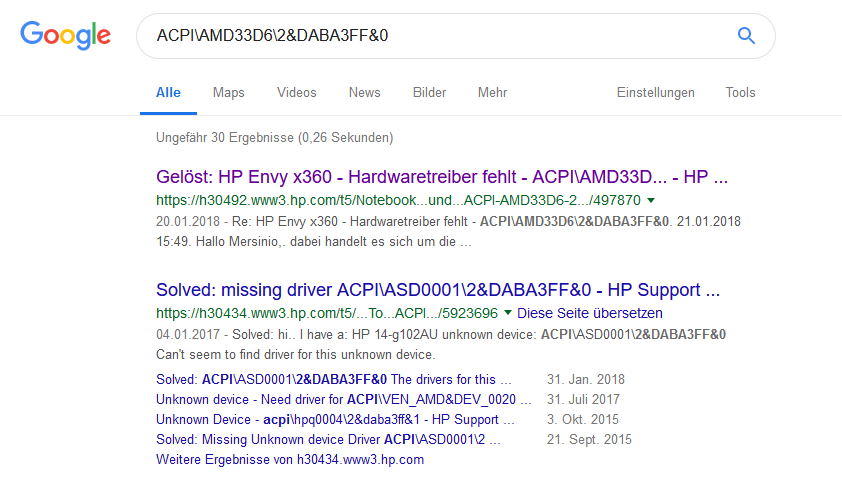Viewport: 842px width, 477px height.
Task: Click the date '21. Sept. 2015'
Action: pyautogui.click(x=589, y=439)
